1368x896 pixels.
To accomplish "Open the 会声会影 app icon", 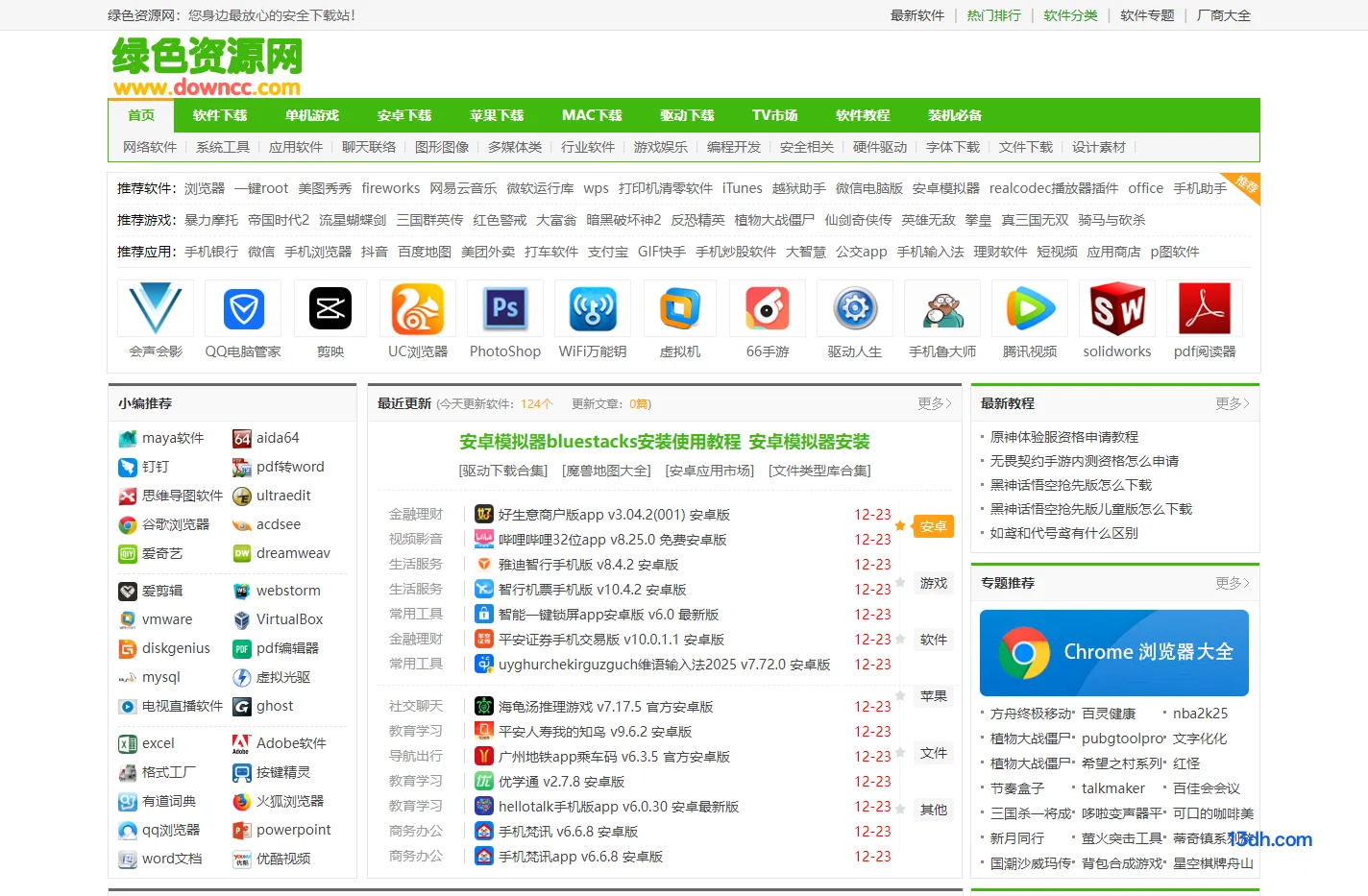I will 156,309.
